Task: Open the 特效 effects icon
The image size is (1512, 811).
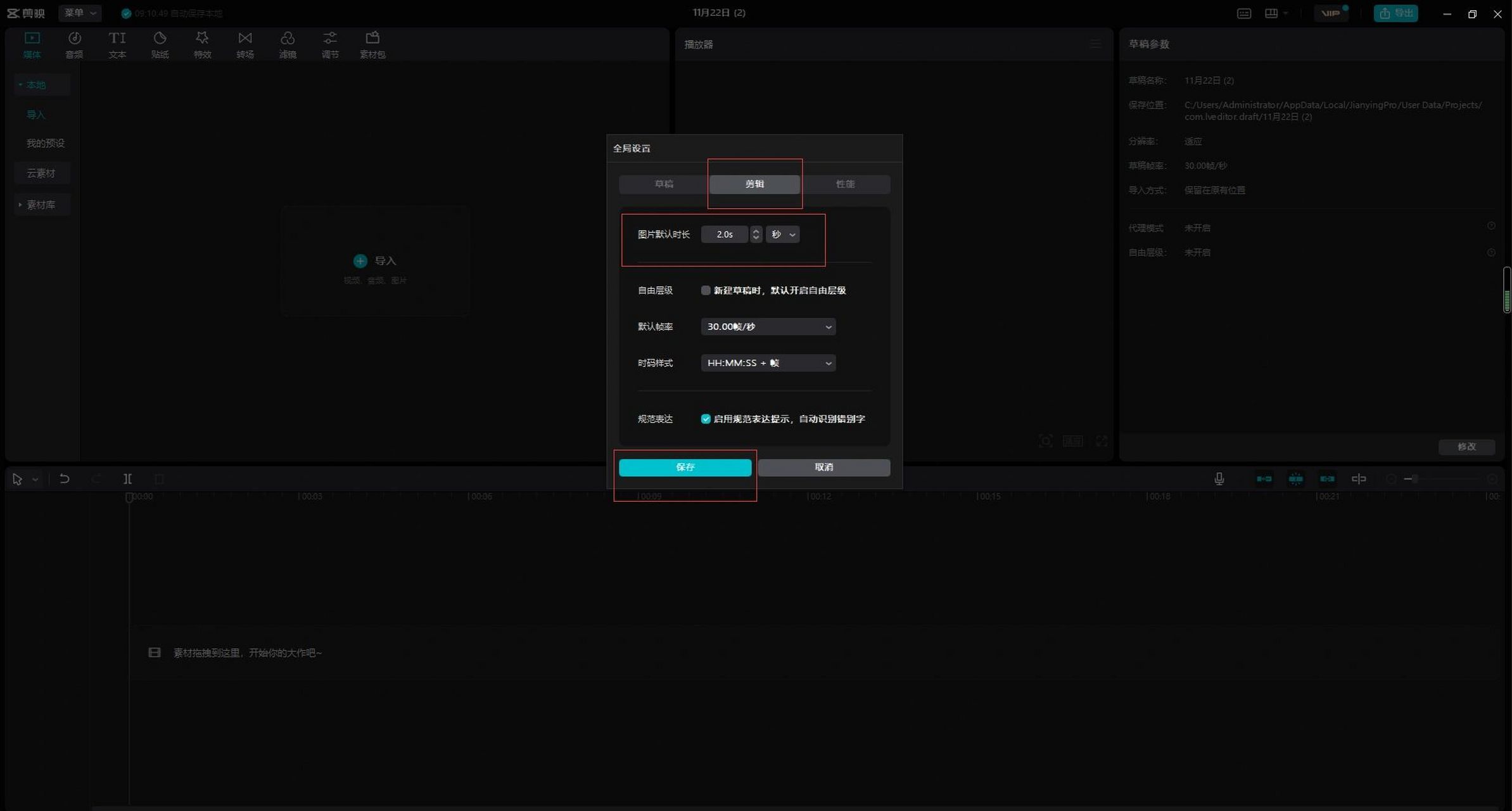Action: (202, 44)
